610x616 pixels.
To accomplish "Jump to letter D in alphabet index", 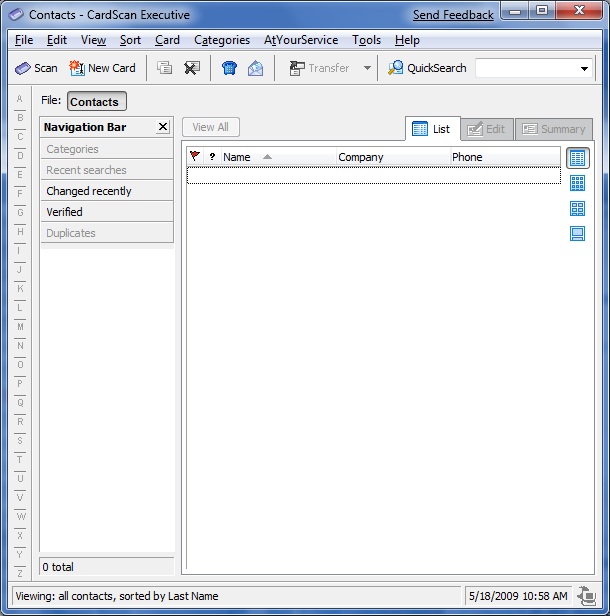I will pos(20,156).
